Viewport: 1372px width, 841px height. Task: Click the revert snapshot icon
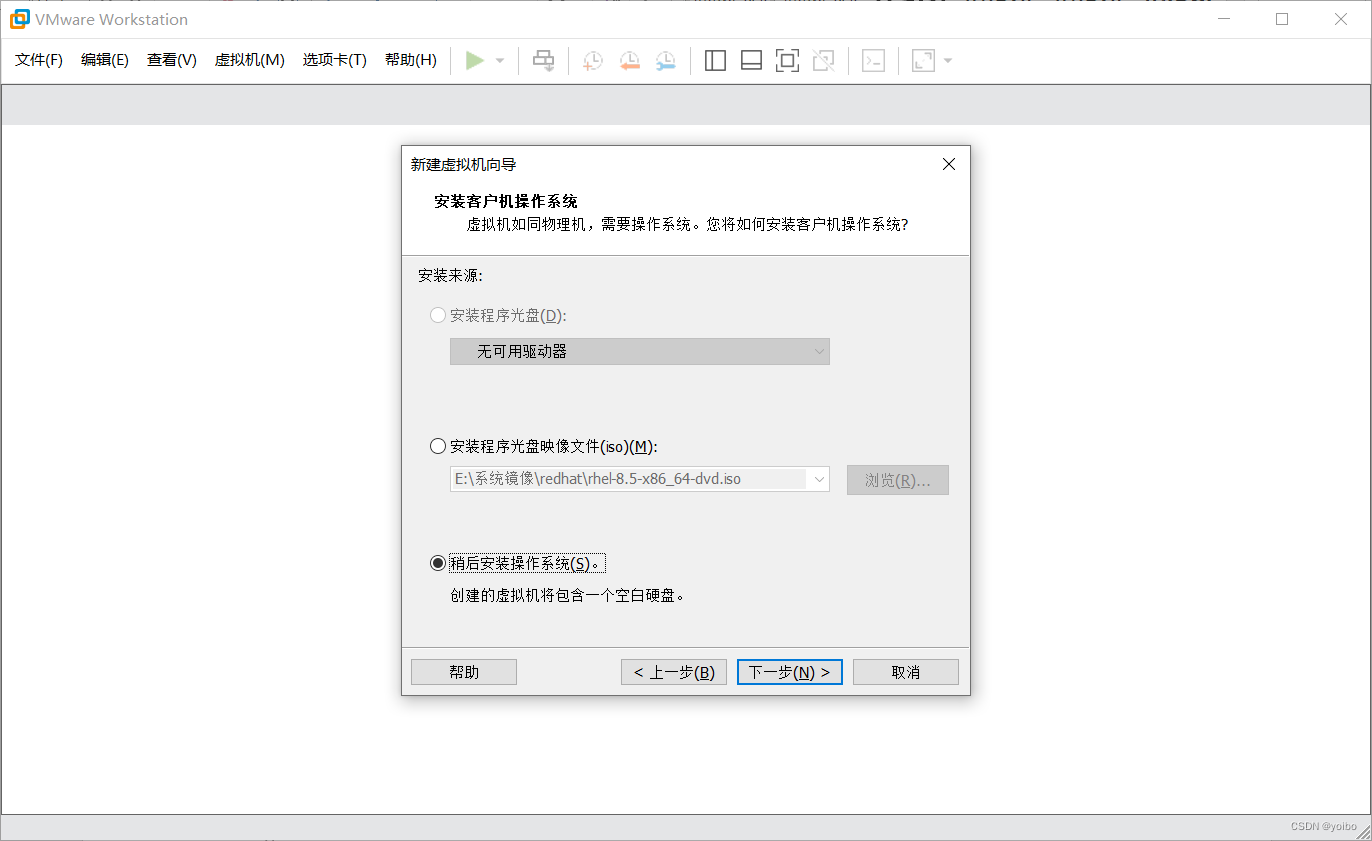coord(629,61)
